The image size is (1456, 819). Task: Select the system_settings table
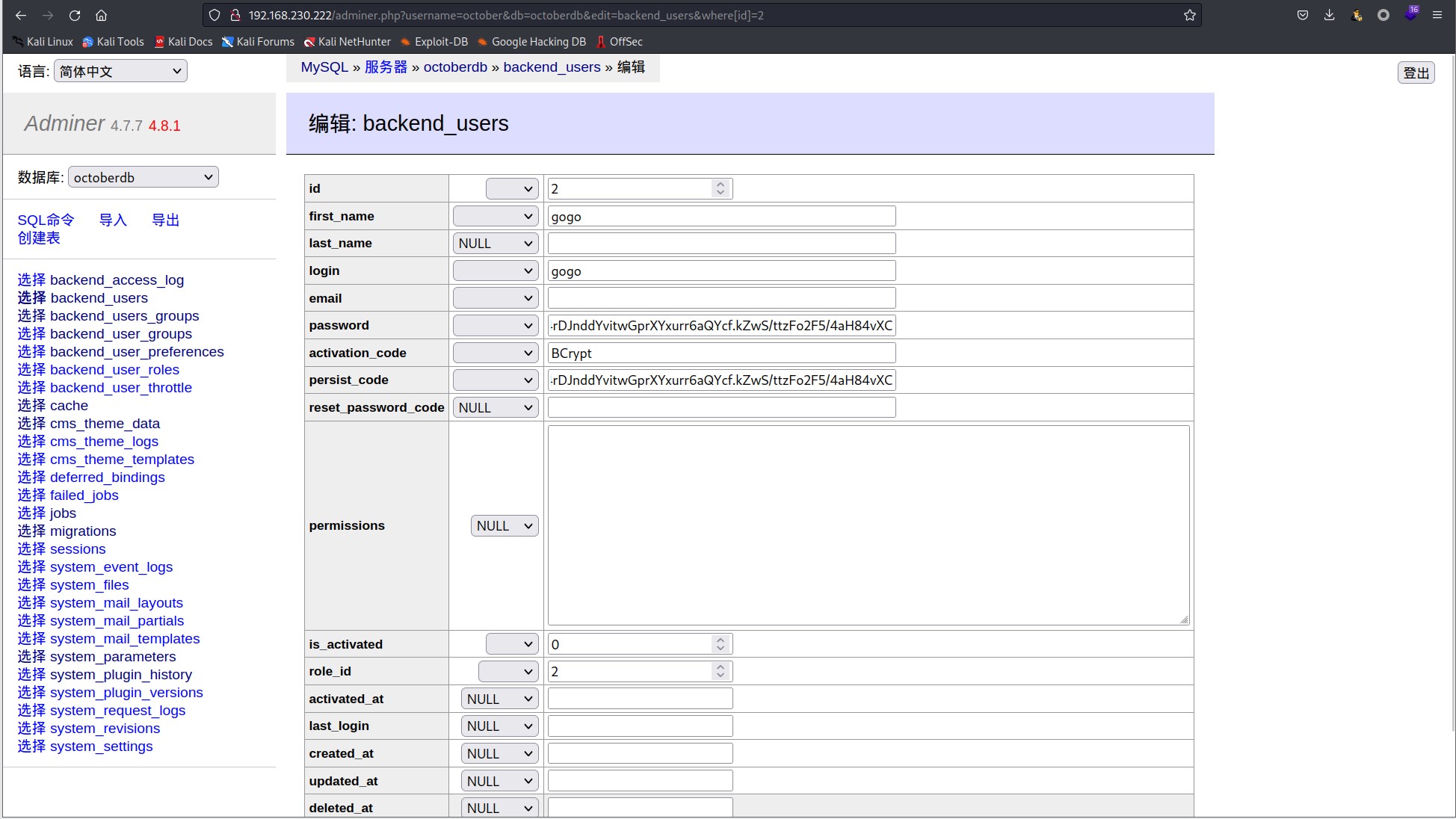click(x=101, y=746)
